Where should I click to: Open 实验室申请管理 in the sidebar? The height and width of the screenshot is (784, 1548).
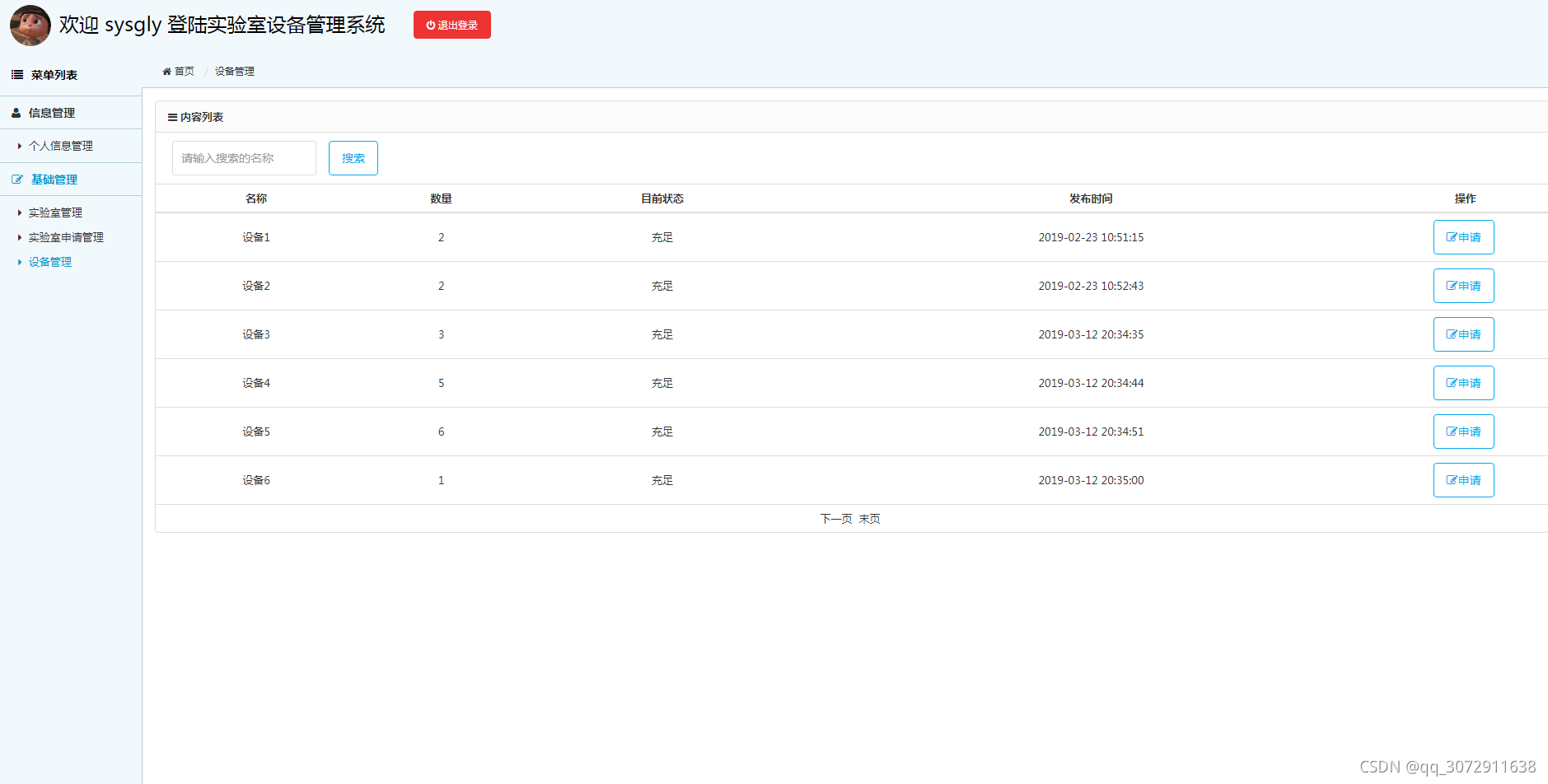click(66, 237)
